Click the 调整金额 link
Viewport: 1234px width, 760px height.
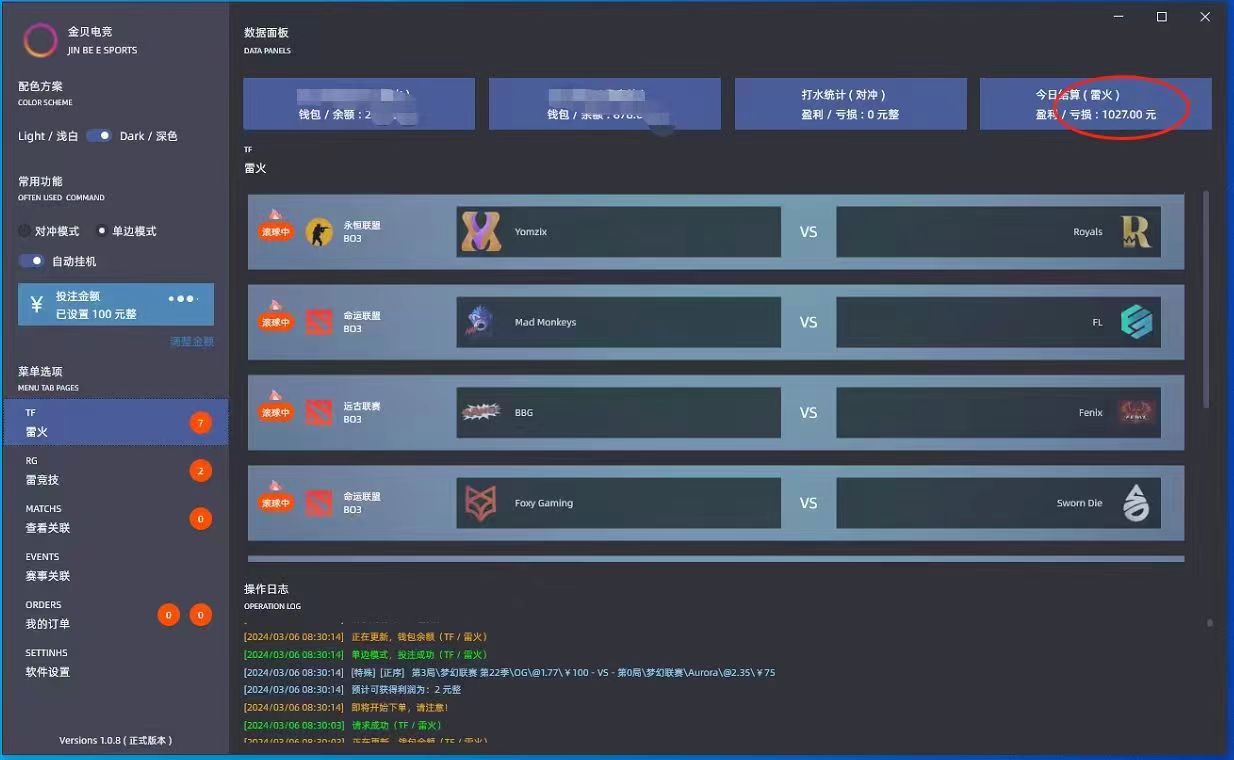click(x=191, y=341)
